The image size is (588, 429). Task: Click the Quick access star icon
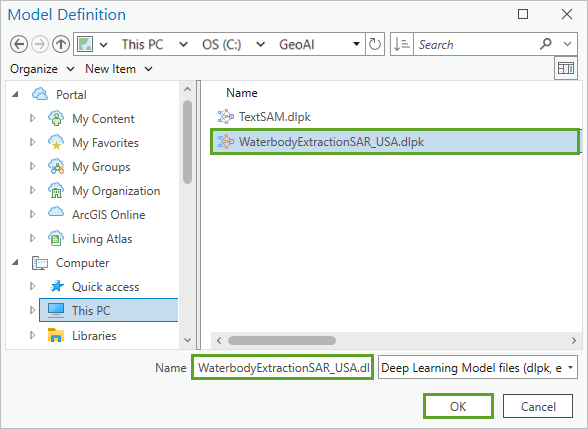click(x=57, y=286)
